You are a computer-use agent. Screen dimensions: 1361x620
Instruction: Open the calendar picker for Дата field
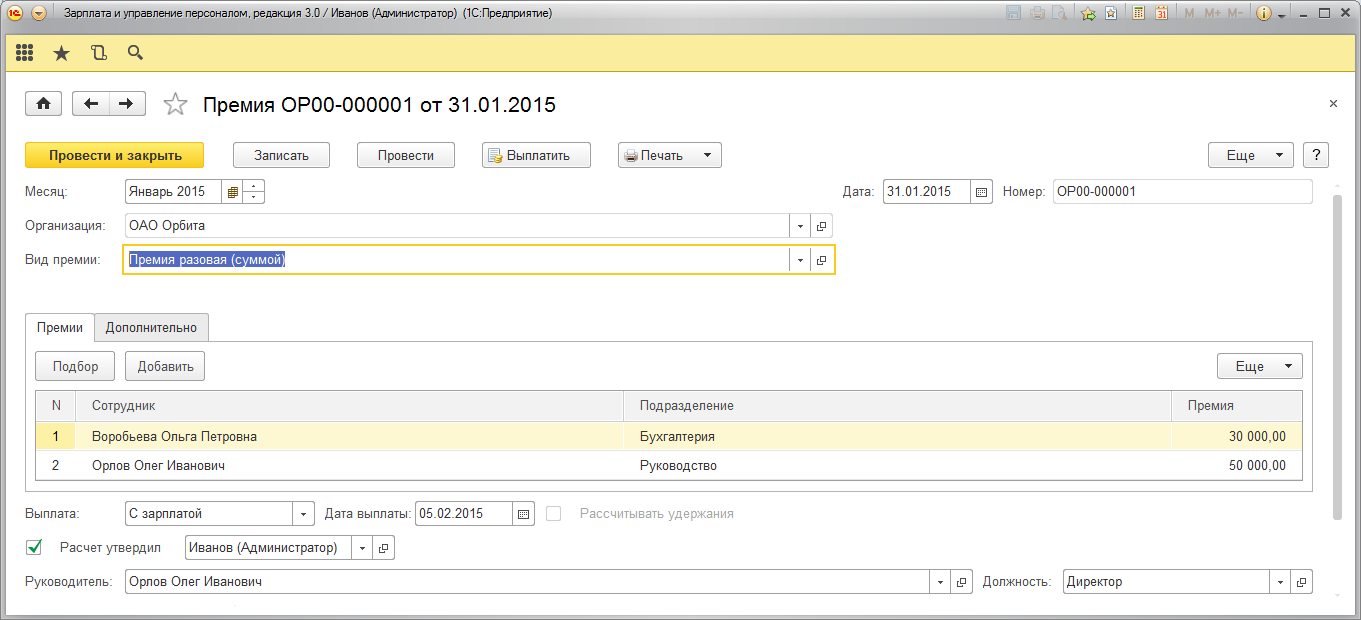coord(981,192)
